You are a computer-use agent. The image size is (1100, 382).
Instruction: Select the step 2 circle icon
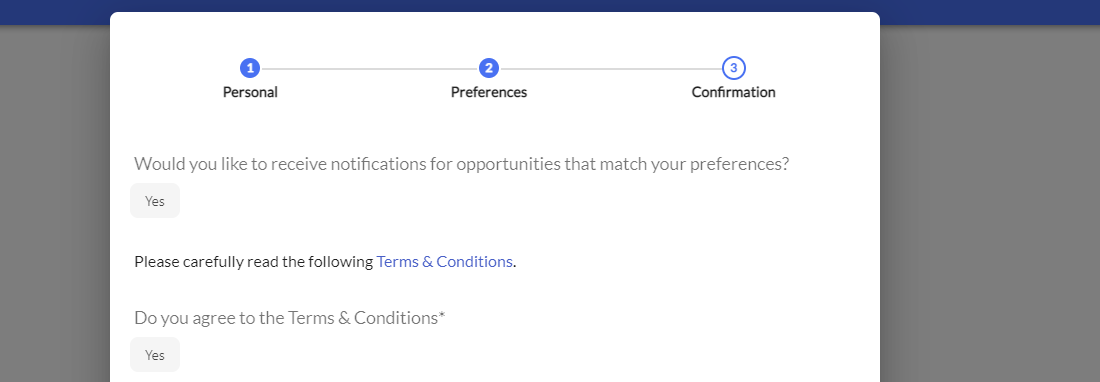click(x=488, y=68)
